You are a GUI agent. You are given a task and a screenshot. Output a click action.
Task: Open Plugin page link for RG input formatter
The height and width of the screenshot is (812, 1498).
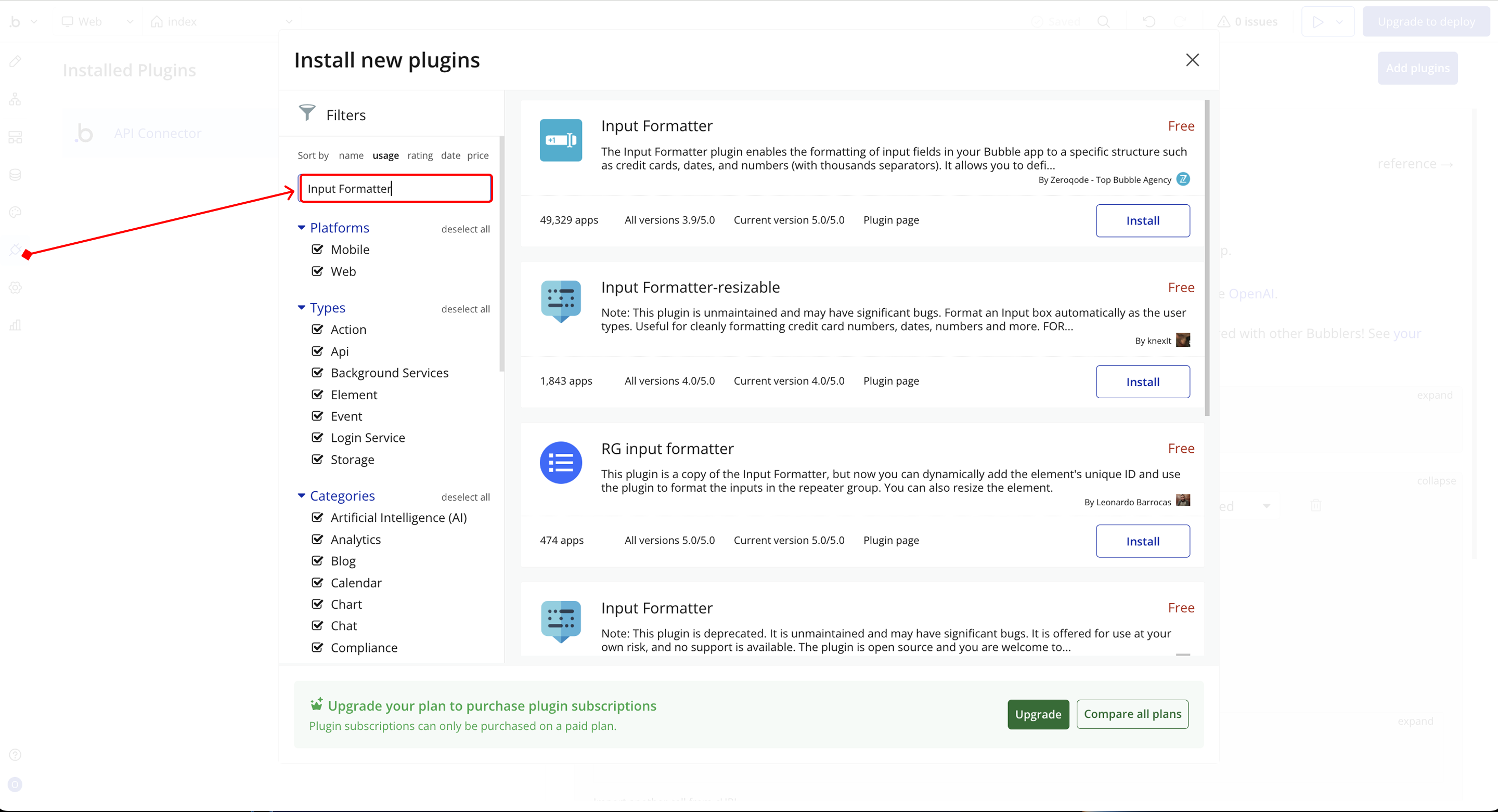click(x=891, y=540)
